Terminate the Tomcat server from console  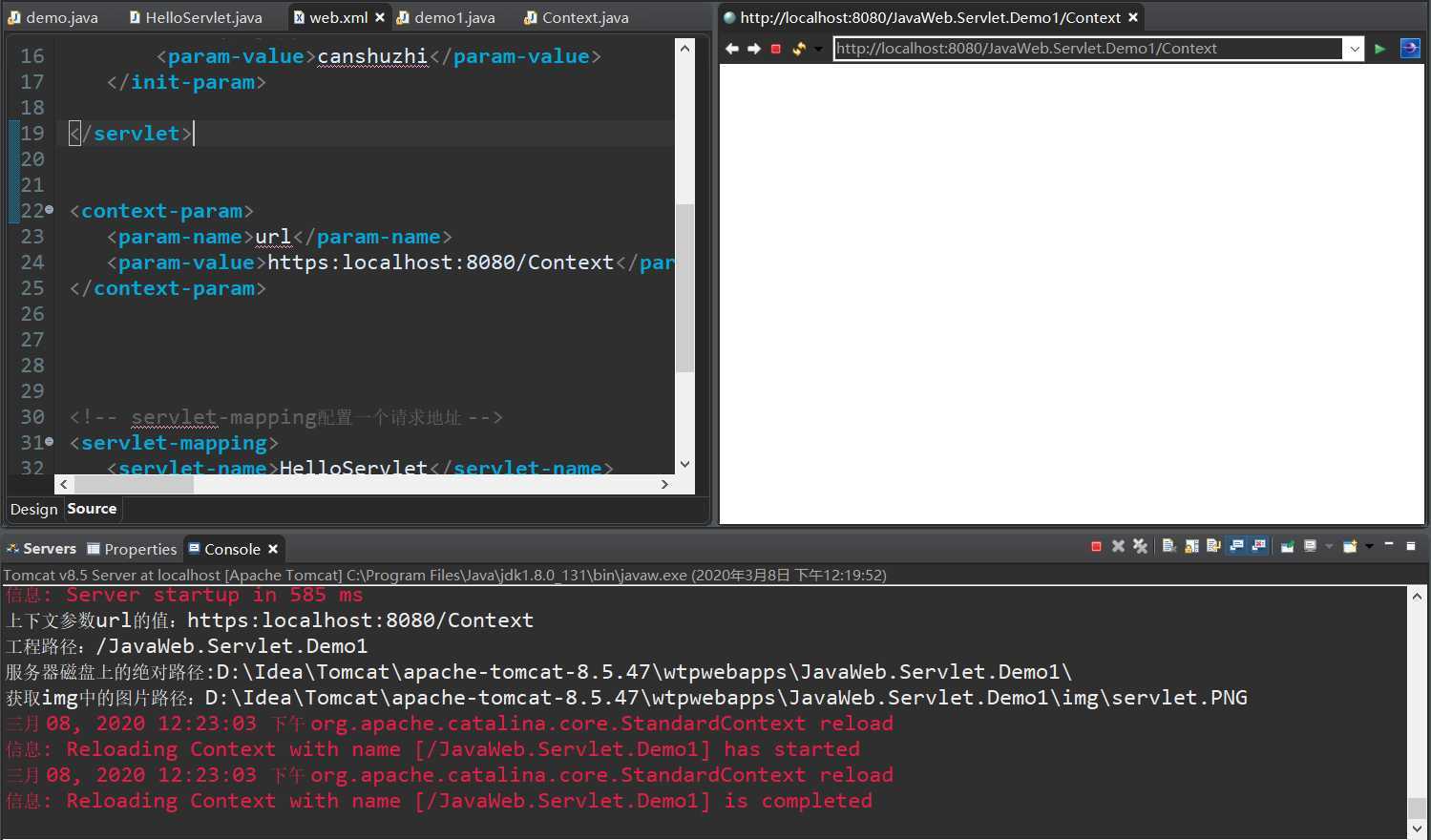(1096, 546)
